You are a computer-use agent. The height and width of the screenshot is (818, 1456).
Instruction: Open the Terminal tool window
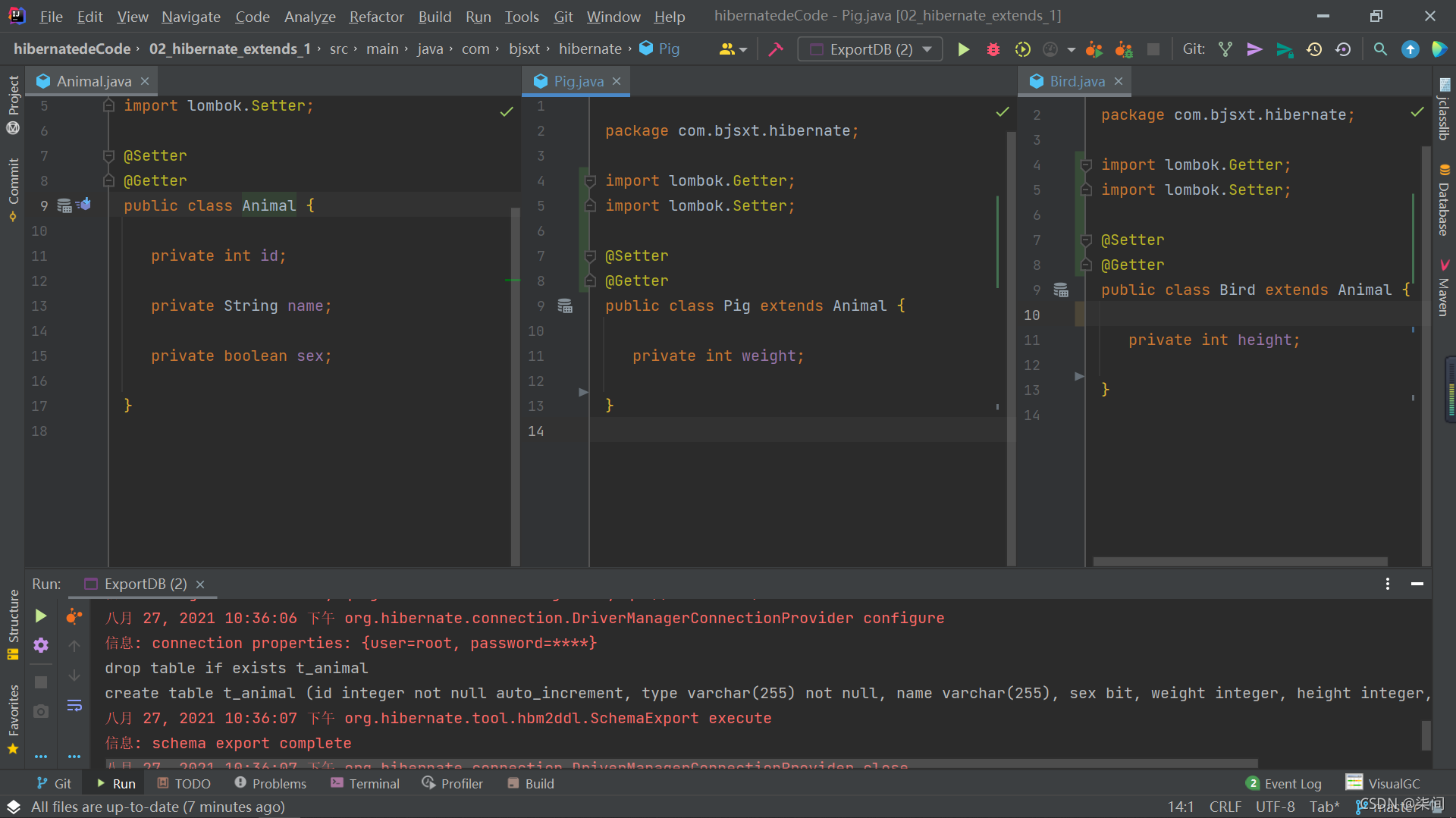click(x=365, y=783)
